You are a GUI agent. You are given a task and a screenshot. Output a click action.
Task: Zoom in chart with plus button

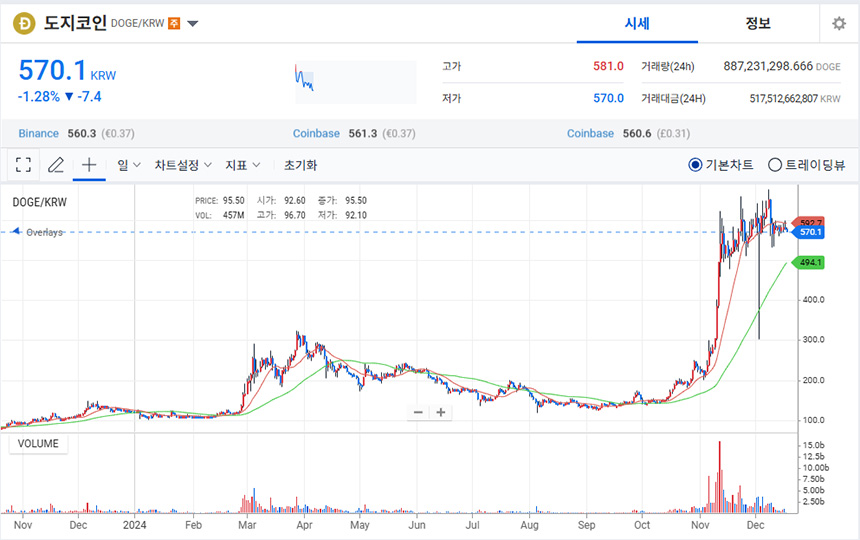440,412
